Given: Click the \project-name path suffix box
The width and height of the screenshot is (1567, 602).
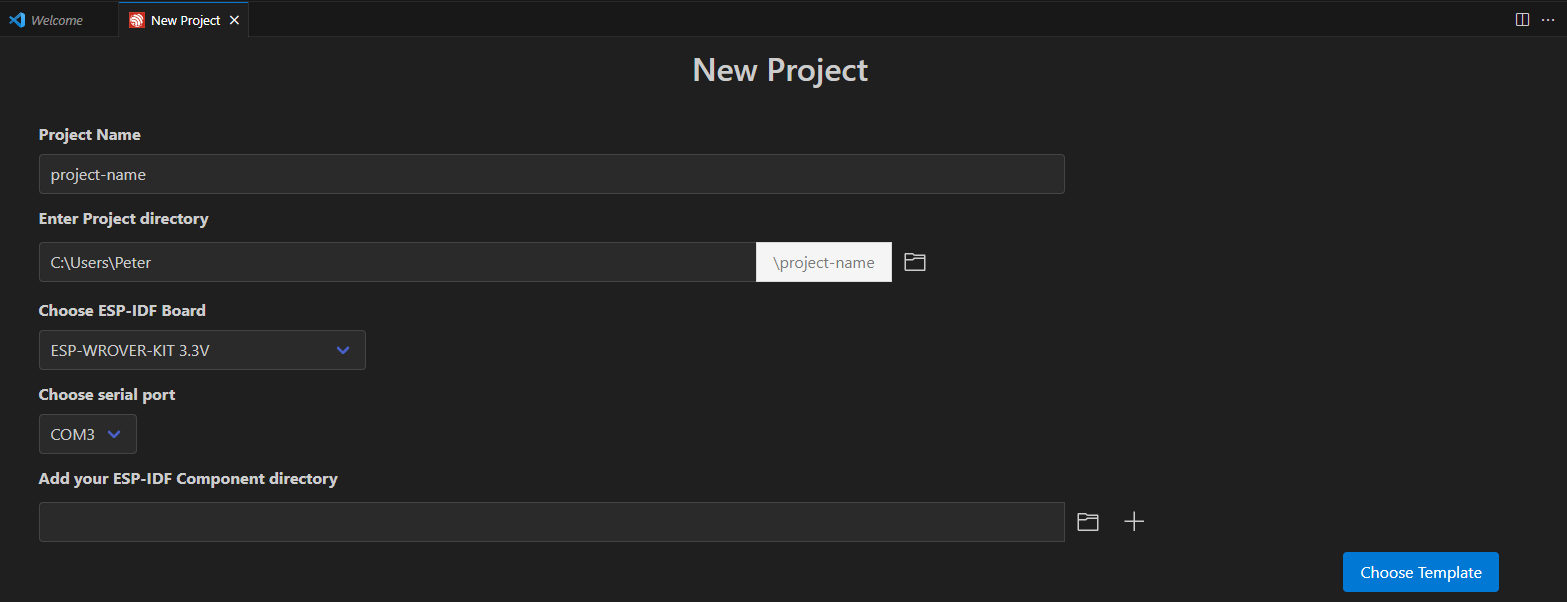Looking at the screenshot, I should click(823, 262).
